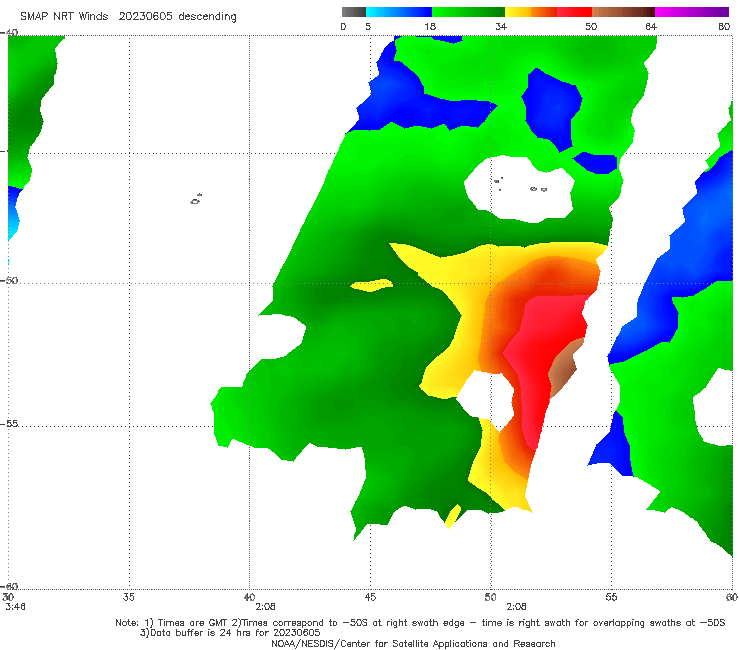Image resolution: width=740 pixels, height=650 pixels.
Task: Click the "2:08" time label beneath longitude 40
Action: coord(265,607)
